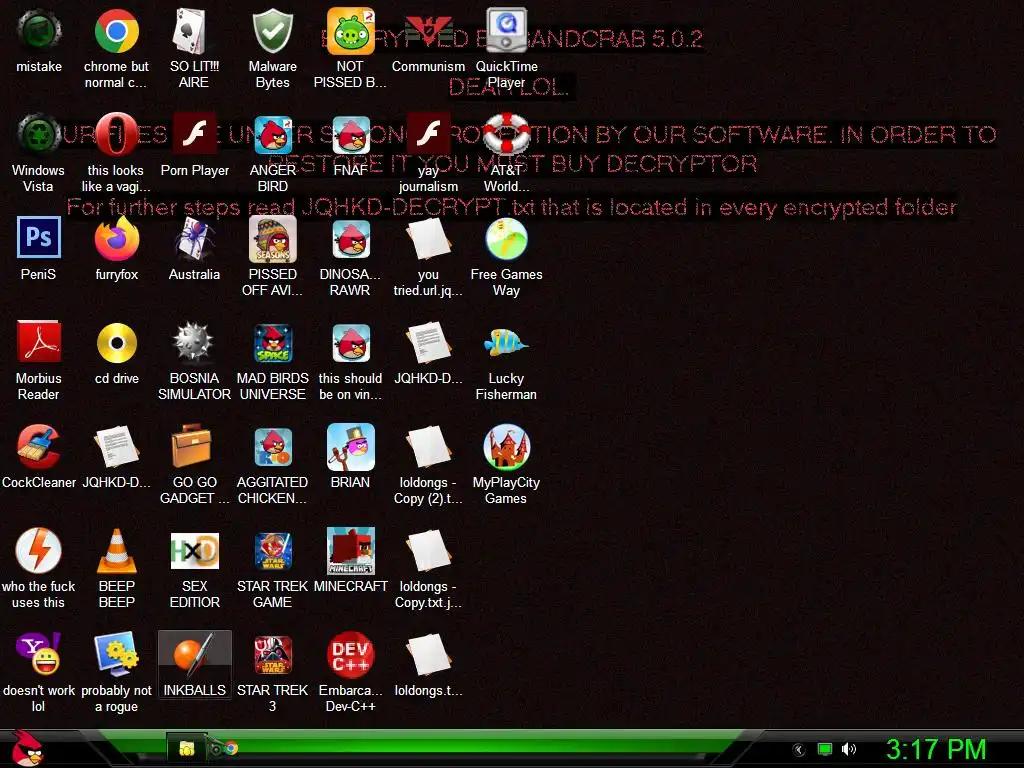The width and height of the screenshot is (1024, 768).
Task: Select the 'cd drive' disc icon
Action: coord(116,343)
